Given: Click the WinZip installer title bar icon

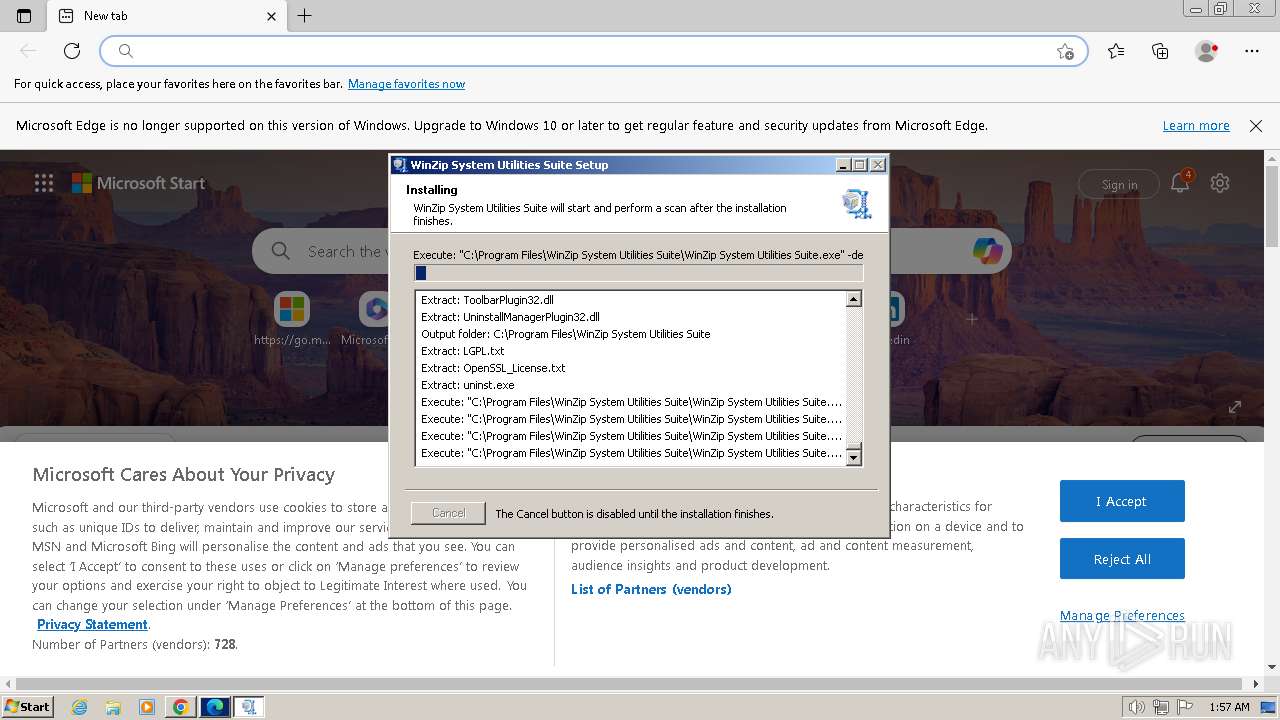Looking at the screenshot, I should pyautogui.click(x=400, y=165).
